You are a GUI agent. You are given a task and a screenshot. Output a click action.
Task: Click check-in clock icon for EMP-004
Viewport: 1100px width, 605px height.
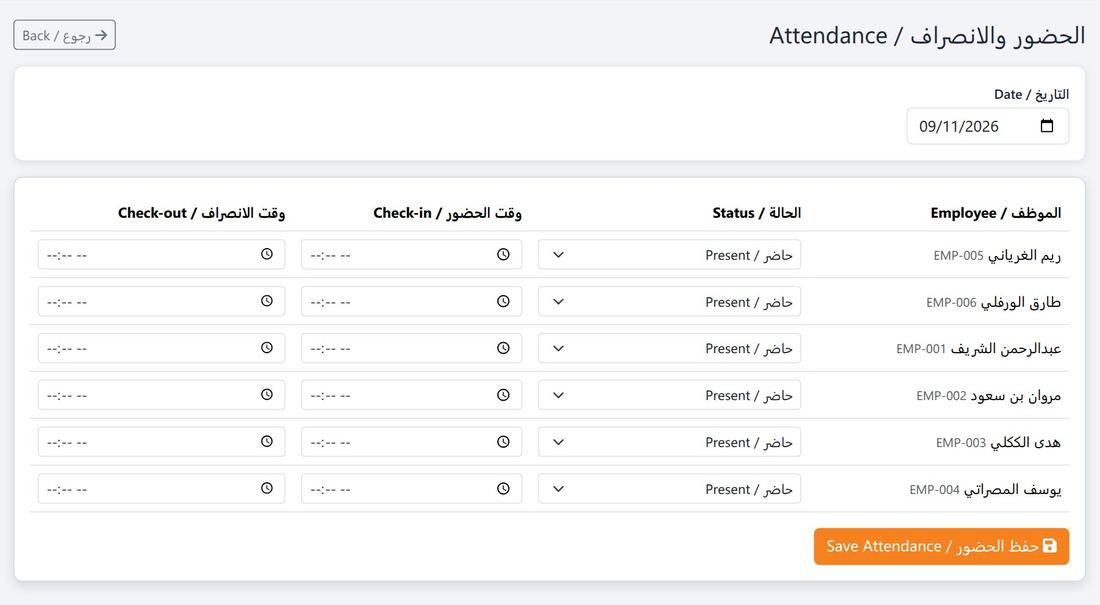(503, 489)
